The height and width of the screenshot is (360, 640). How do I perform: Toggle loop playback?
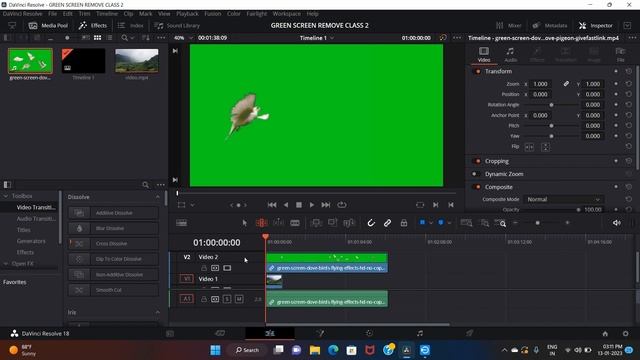click(342, 204)
